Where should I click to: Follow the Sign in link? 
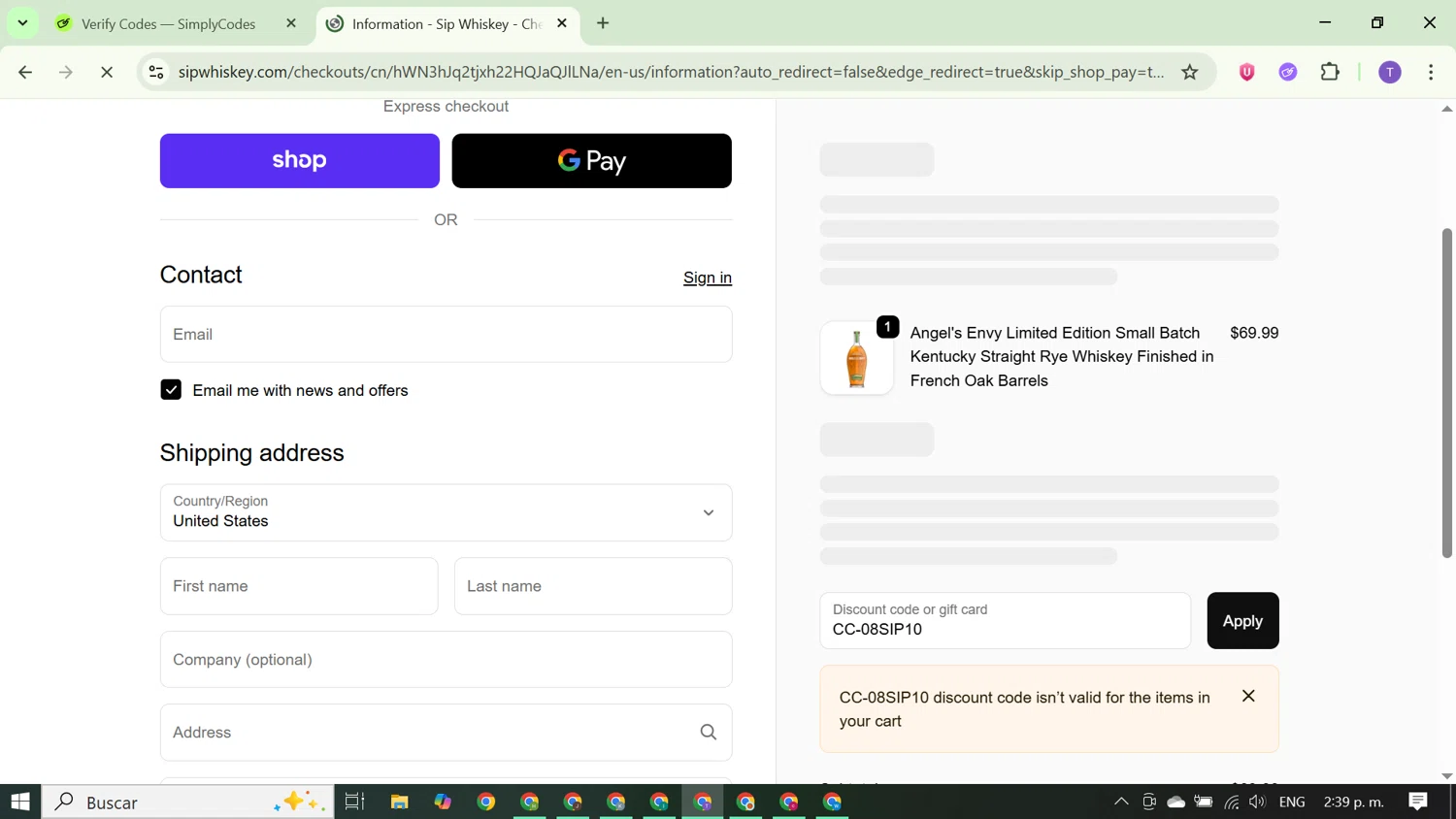[x=708, y=278]
